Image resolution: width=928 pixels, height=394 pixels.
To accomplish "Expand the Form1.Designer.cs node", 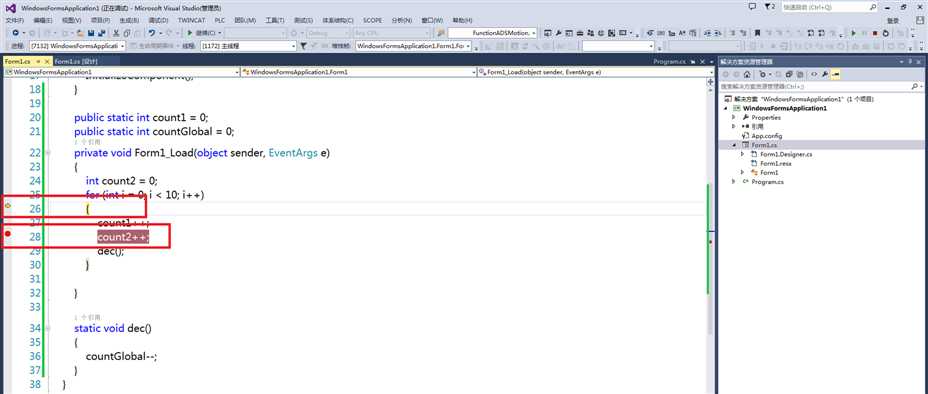I will pyautogui.click(x=742, y=154).
